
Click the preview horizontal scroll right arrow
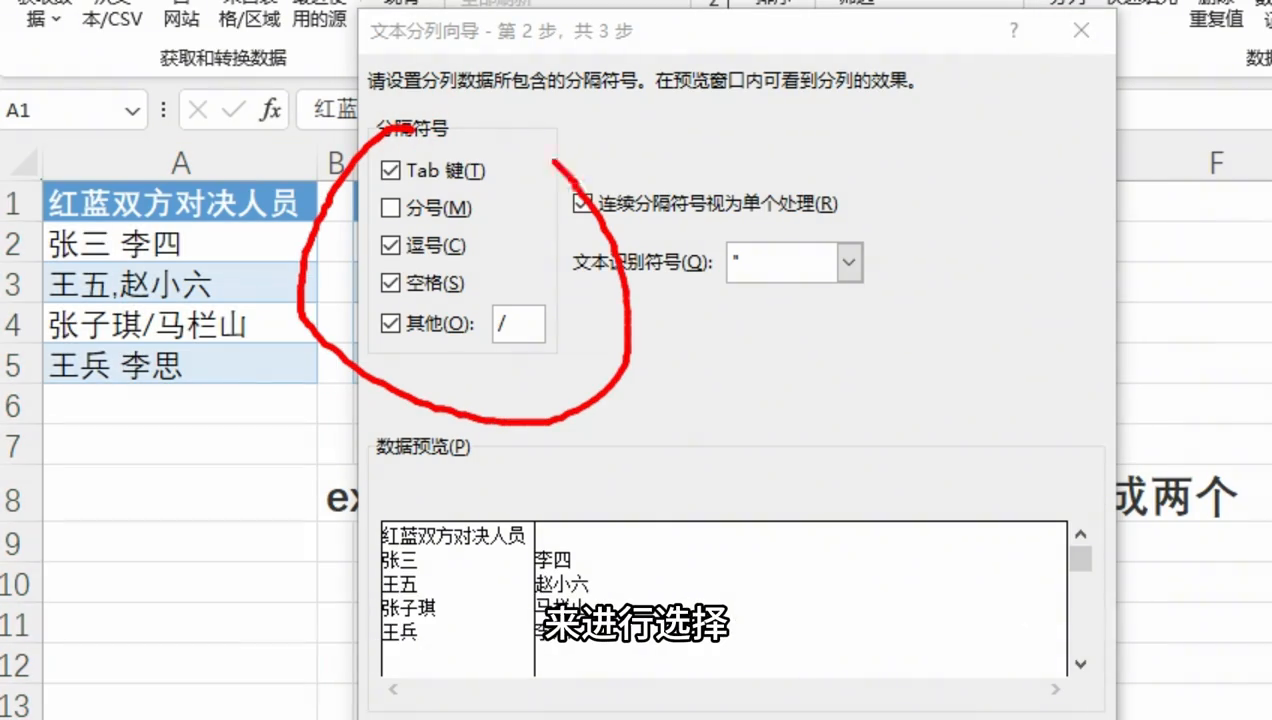pos(1055,689)
